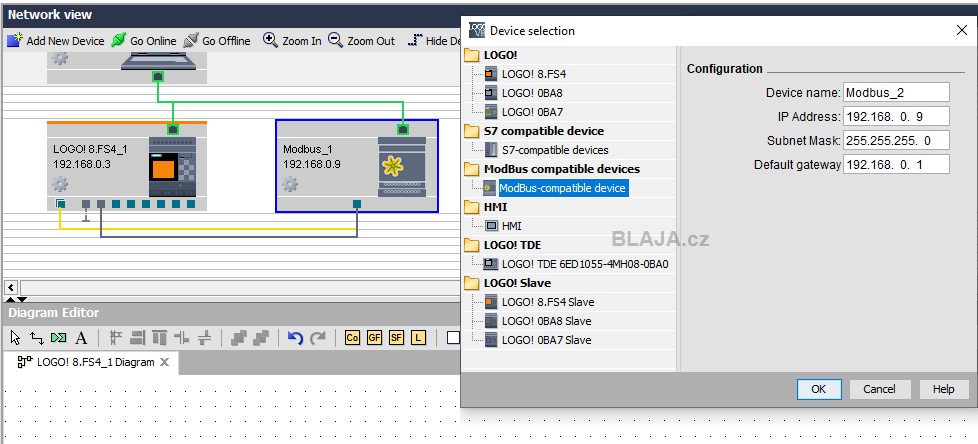Click distribute horizontally icon in Diagram Editor

(x=182, y=338)
